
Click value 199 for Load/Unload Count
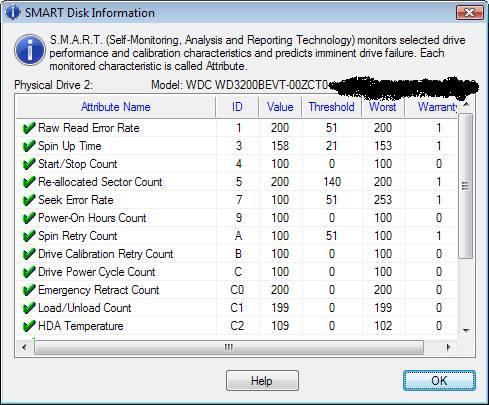[280, 308]
